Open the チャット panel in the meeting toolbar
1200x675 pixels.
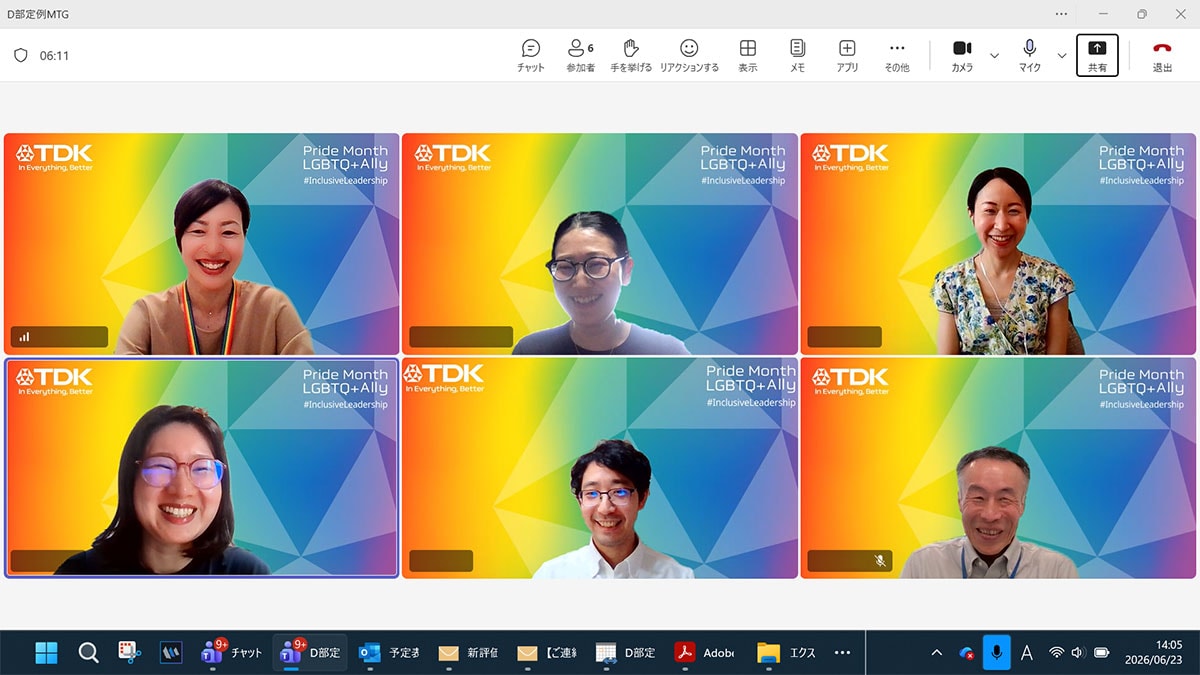tap(531, 56)
